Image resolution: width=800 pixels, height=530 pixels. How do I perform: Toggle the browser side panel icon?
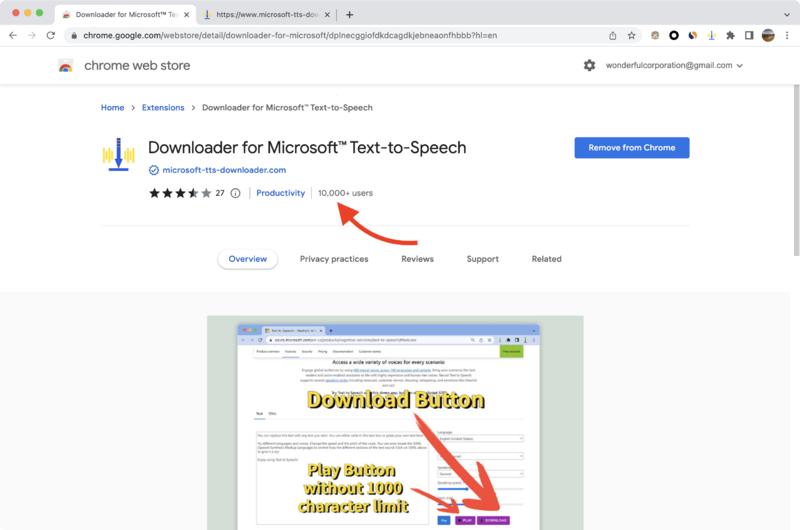(749, 35)
